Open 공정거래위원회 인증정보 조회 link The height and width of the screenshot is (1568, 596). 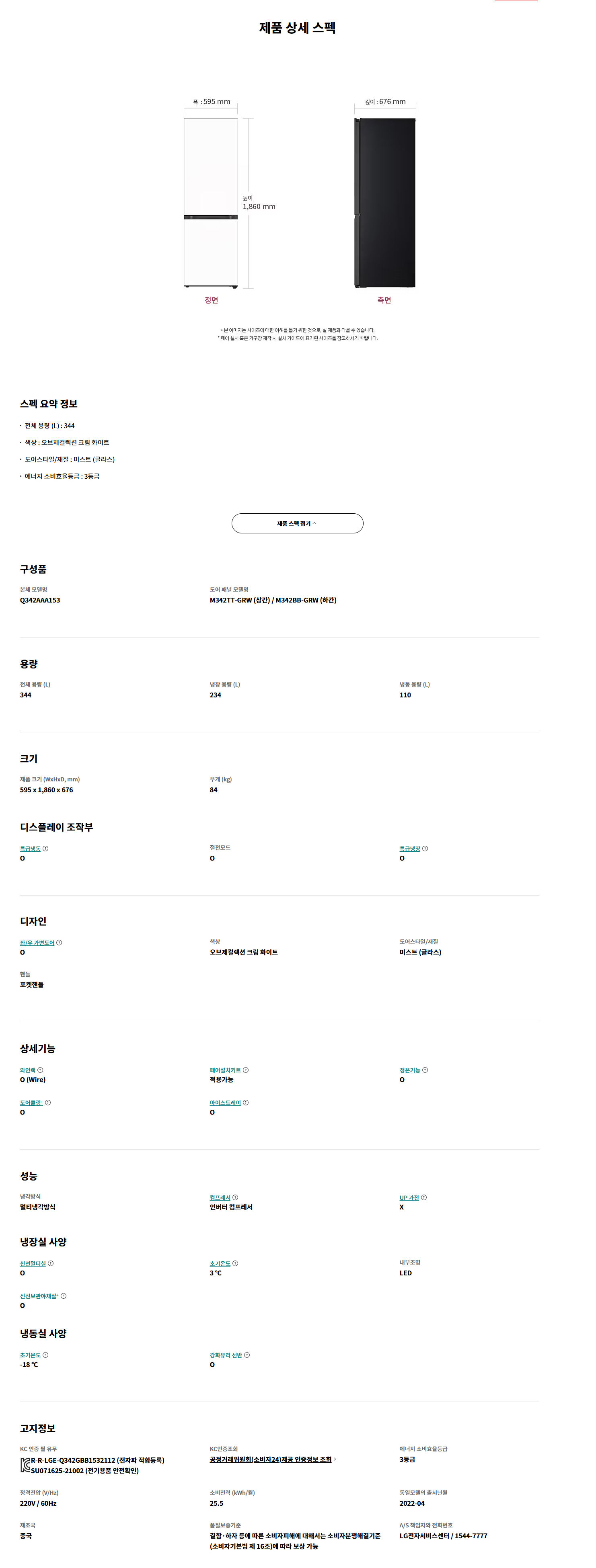pyautogui.click(x=270, y=1459)
